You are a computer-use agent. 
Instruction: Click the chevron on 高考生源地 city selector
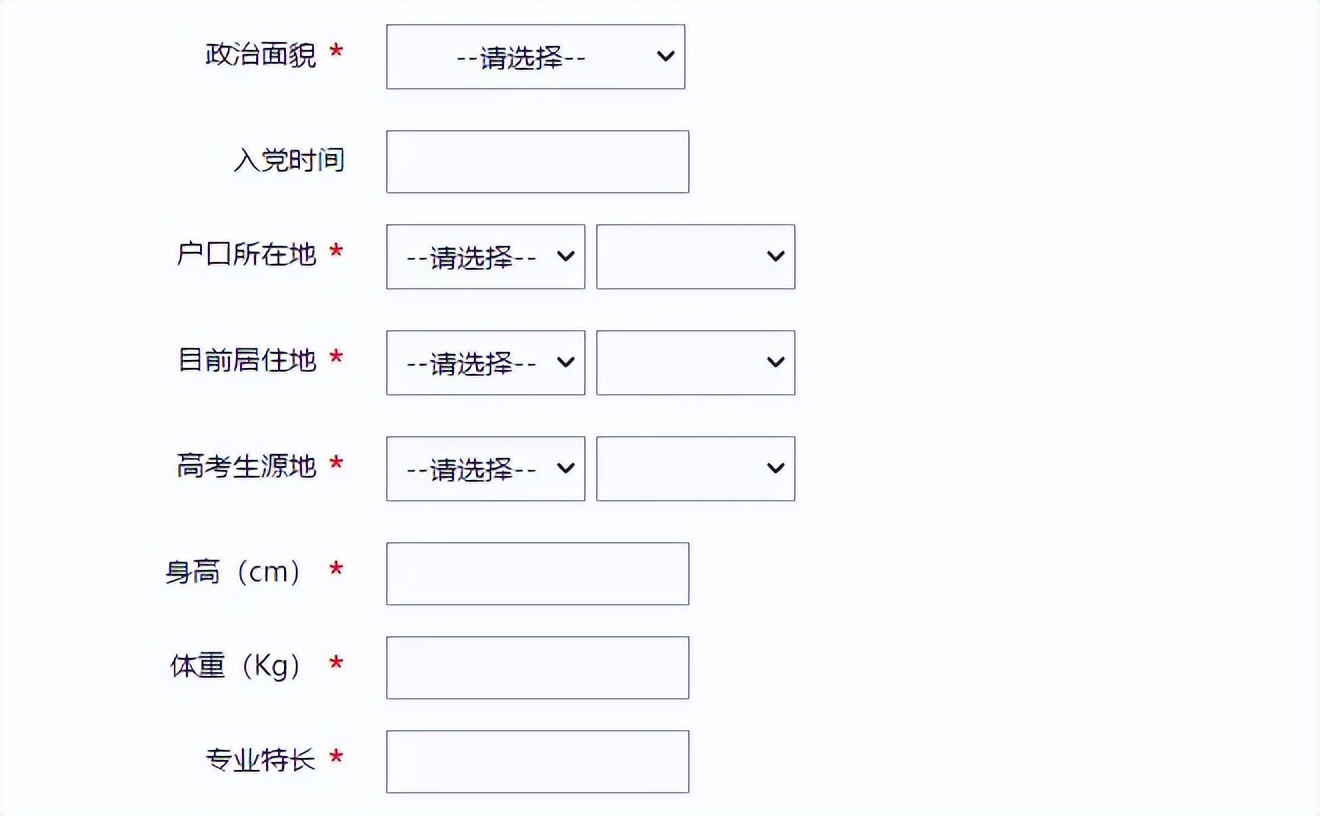775,468
